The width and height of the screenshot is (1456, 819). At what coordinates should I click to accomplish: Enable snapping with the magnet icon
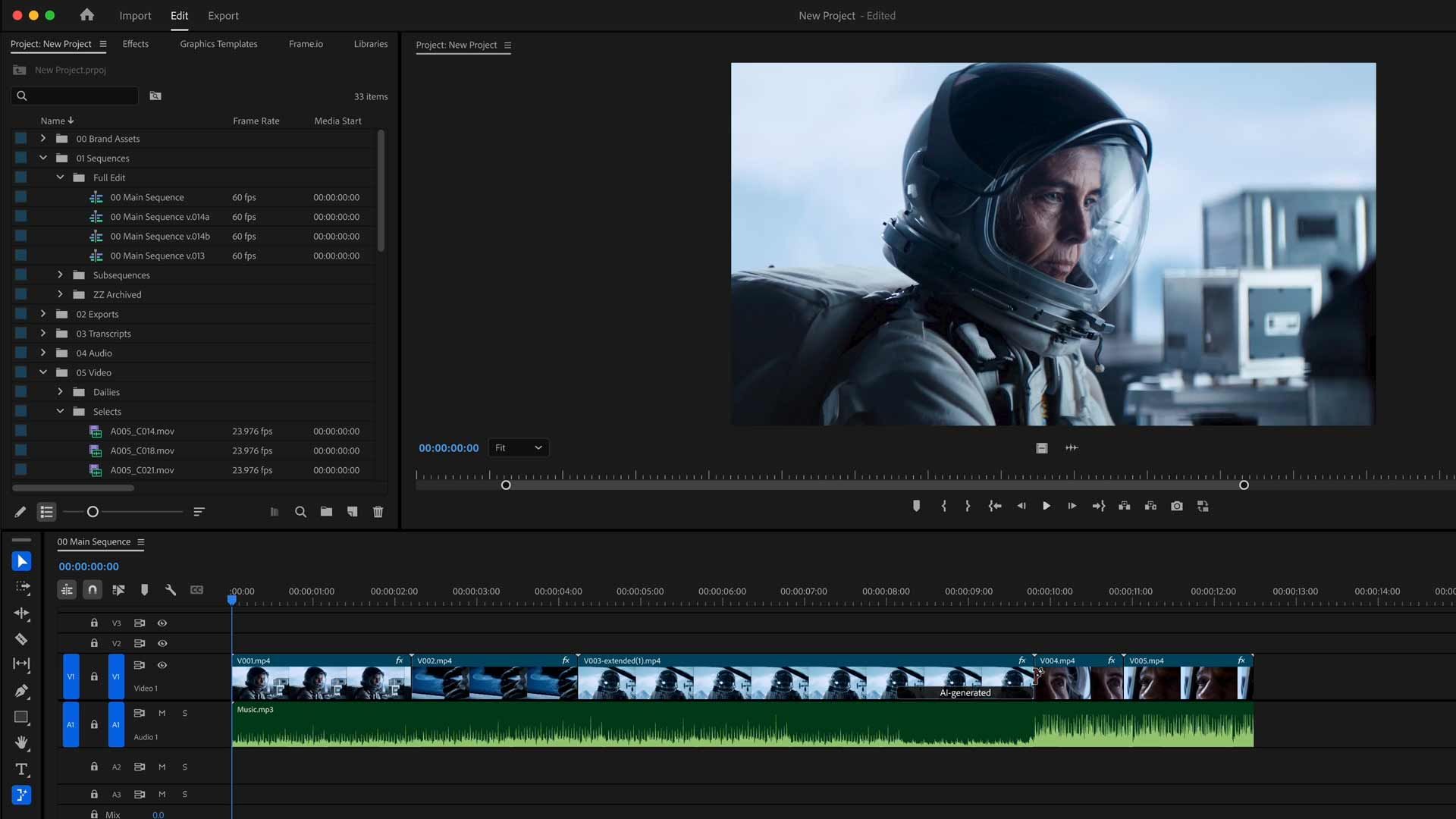tap(92, 589)
